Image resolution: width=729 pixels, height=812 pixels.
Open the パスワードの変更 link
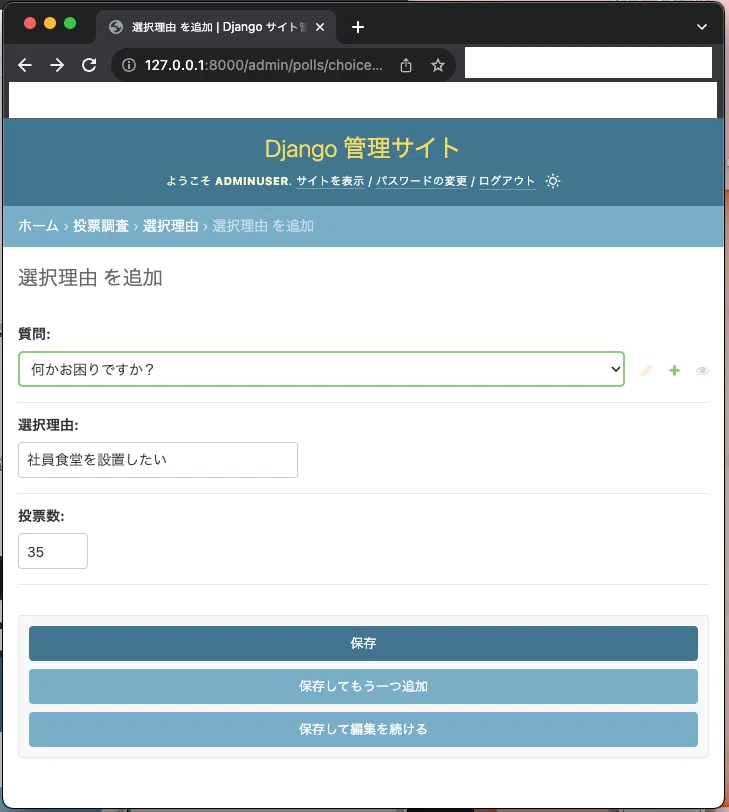click(x=421, y=181)
